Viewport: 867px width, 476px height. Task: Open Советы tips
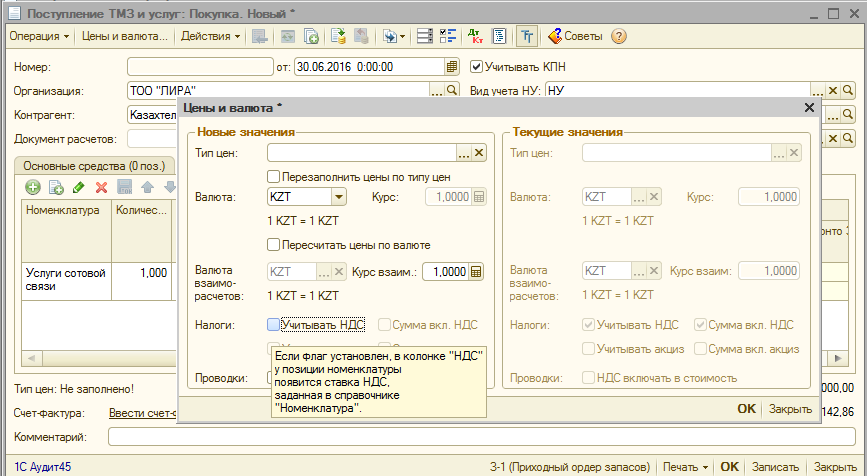pos(575,36)
